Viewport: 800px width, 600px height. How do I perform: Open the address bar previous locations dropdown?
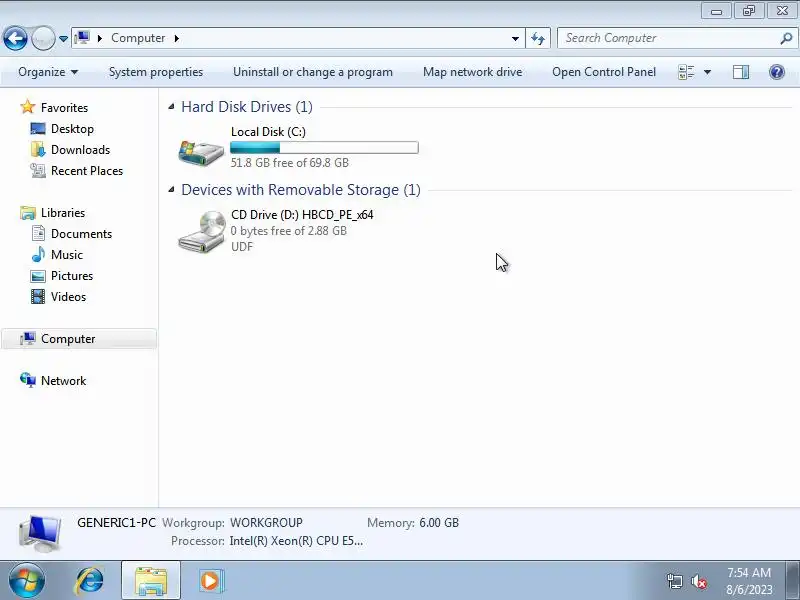pos(515,38)
